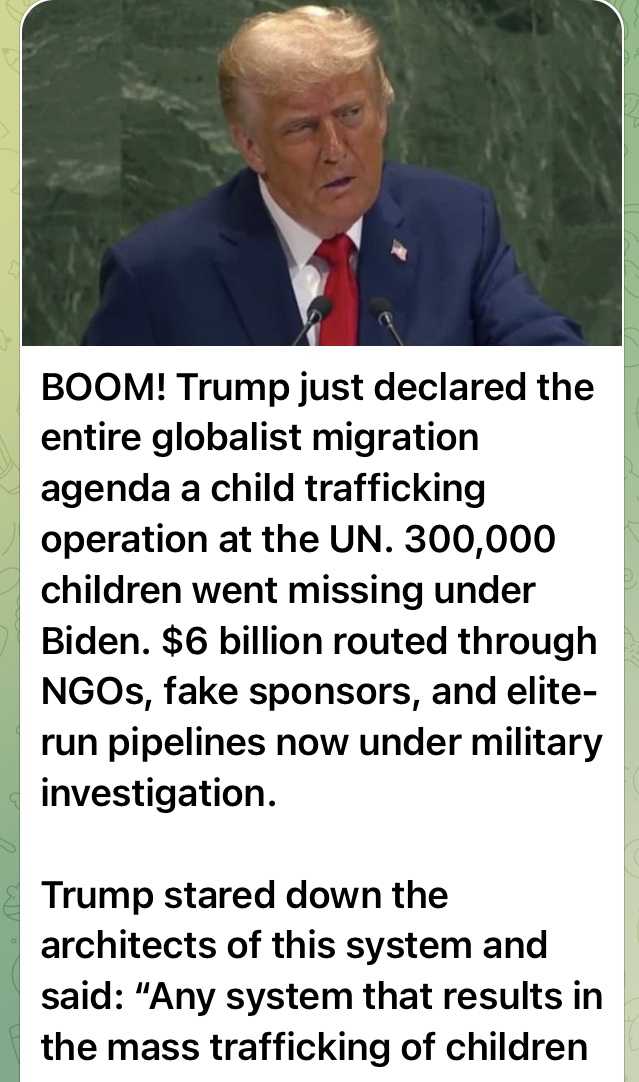Click the word "globalist" in second line

pyautogui.click(x=227, y=438)
